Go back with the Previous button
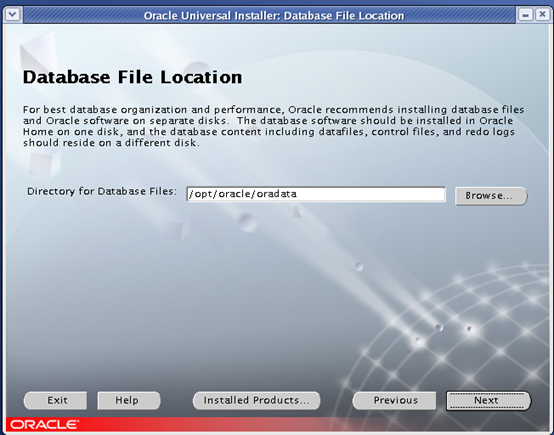 395,400
